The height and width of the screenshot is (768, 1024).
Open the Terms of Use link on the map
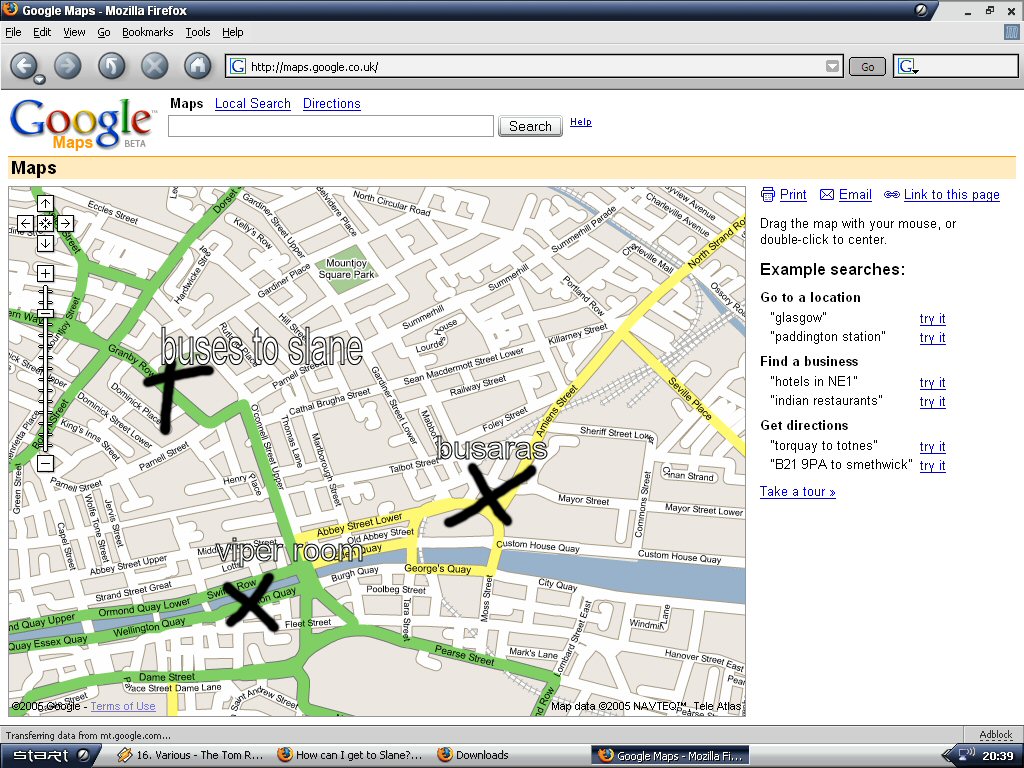[x=123, y=706]
